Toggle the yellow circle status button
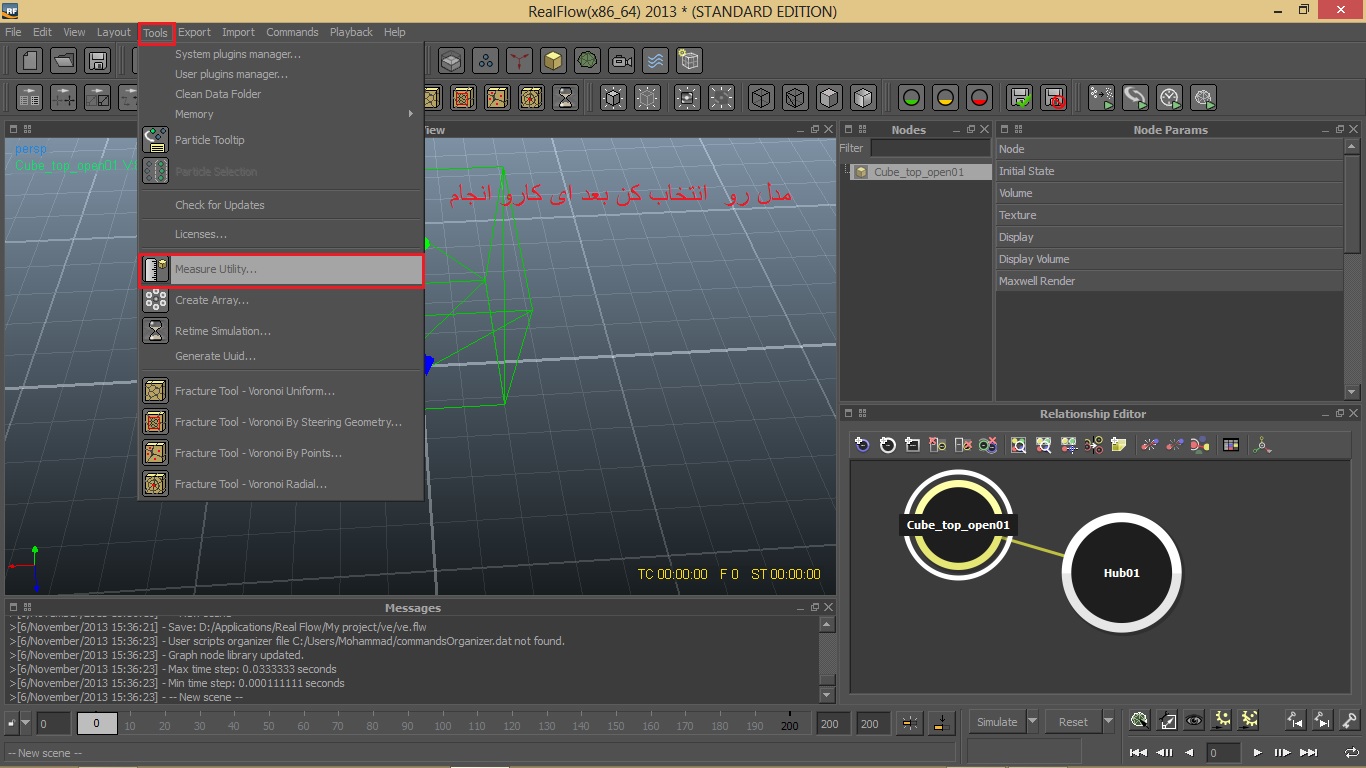The image size is (1366, 768). tap(945, 98)
